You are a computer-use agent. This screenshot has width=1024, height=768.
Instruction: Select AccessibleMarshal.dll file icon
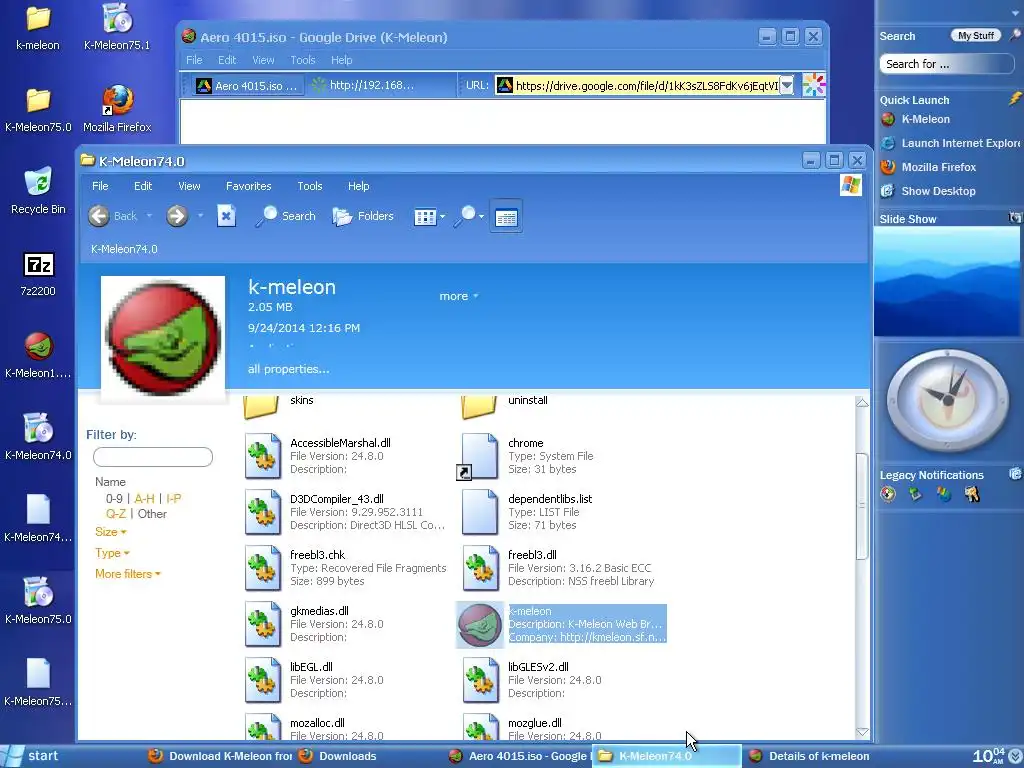coord(263,456)
